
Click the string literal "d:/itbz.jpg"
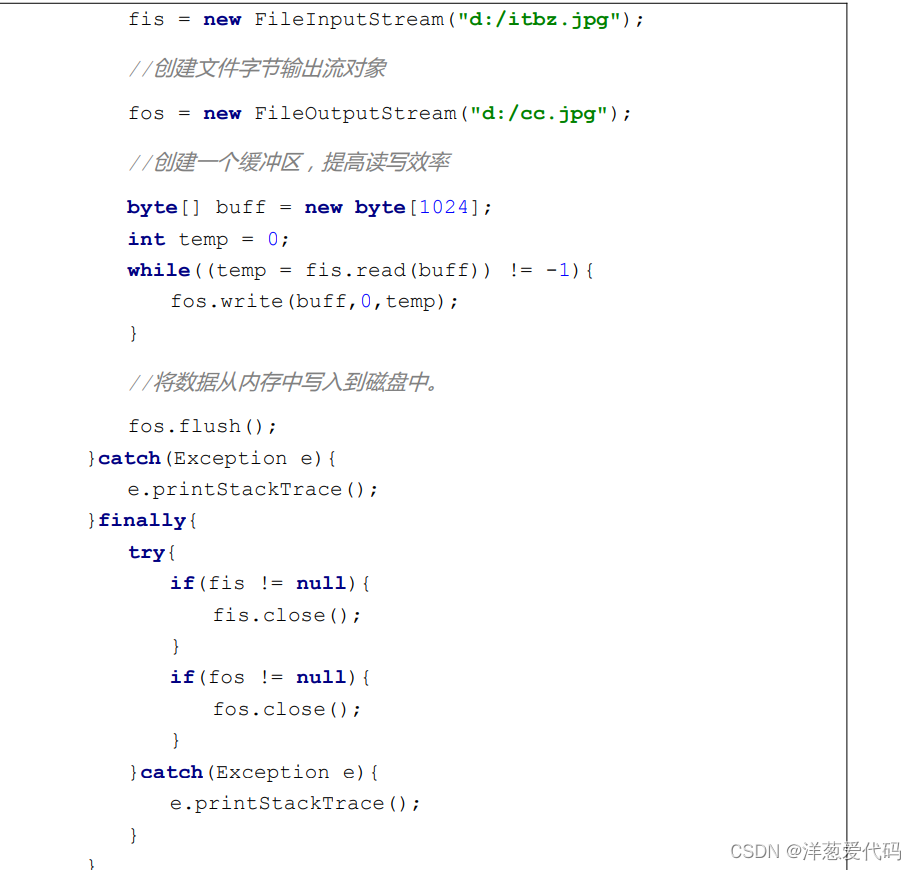tap(539, 20)
